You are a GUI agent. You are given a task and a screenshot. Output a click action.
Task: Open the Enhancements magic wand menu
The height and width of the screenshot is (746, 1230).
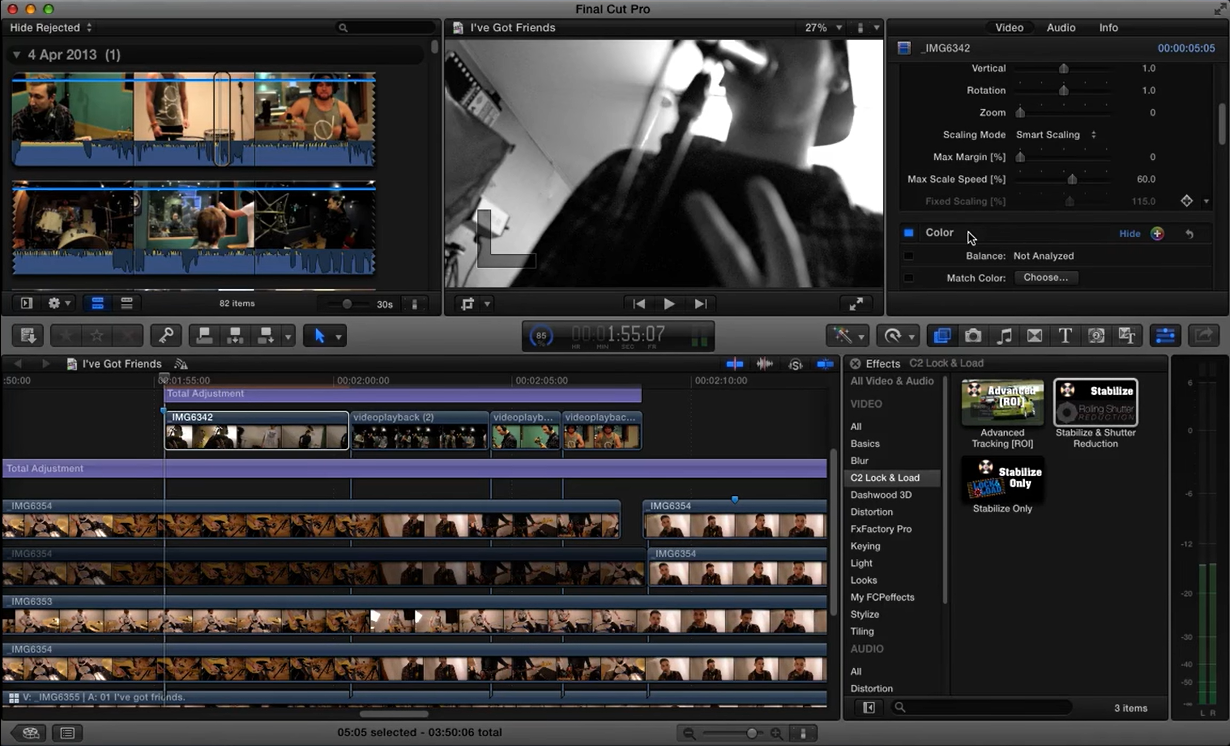click(846, 336)
